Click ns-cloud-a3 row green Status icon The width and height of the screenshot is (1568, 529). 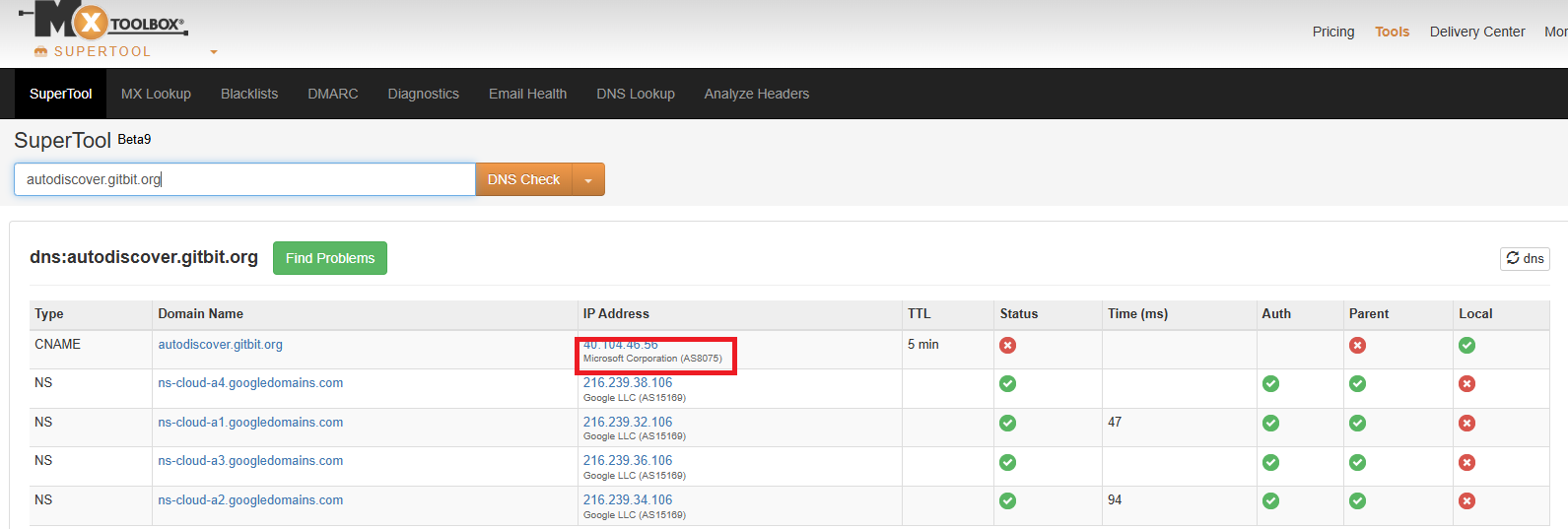(x=1007, y=462)
